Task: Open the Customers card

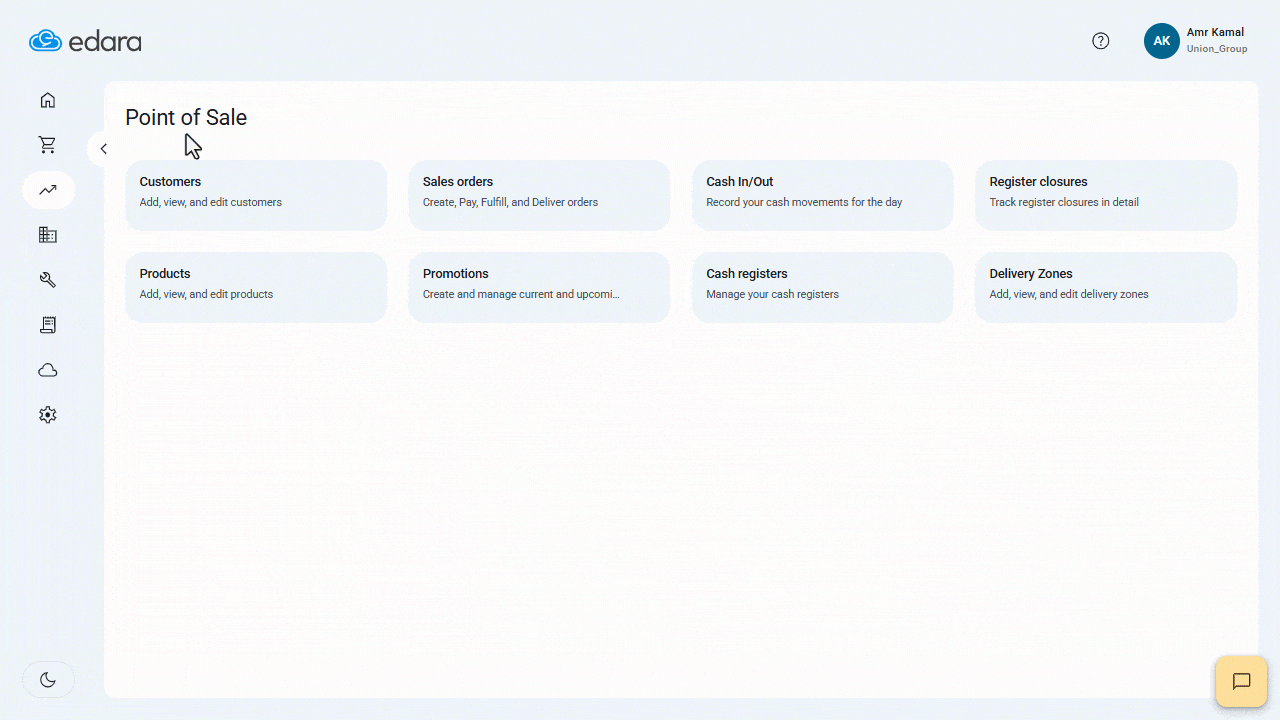Action: 256,195
